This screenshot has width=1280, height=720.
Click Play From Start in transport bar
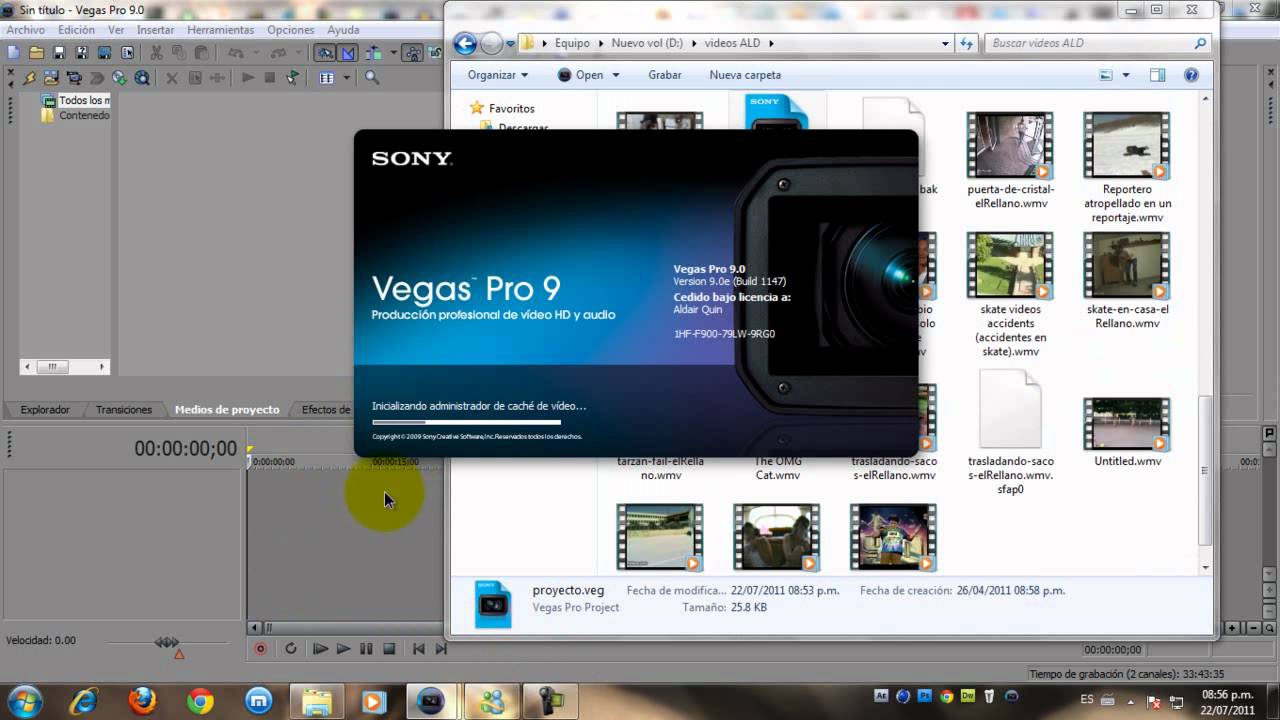pos(320,649)
